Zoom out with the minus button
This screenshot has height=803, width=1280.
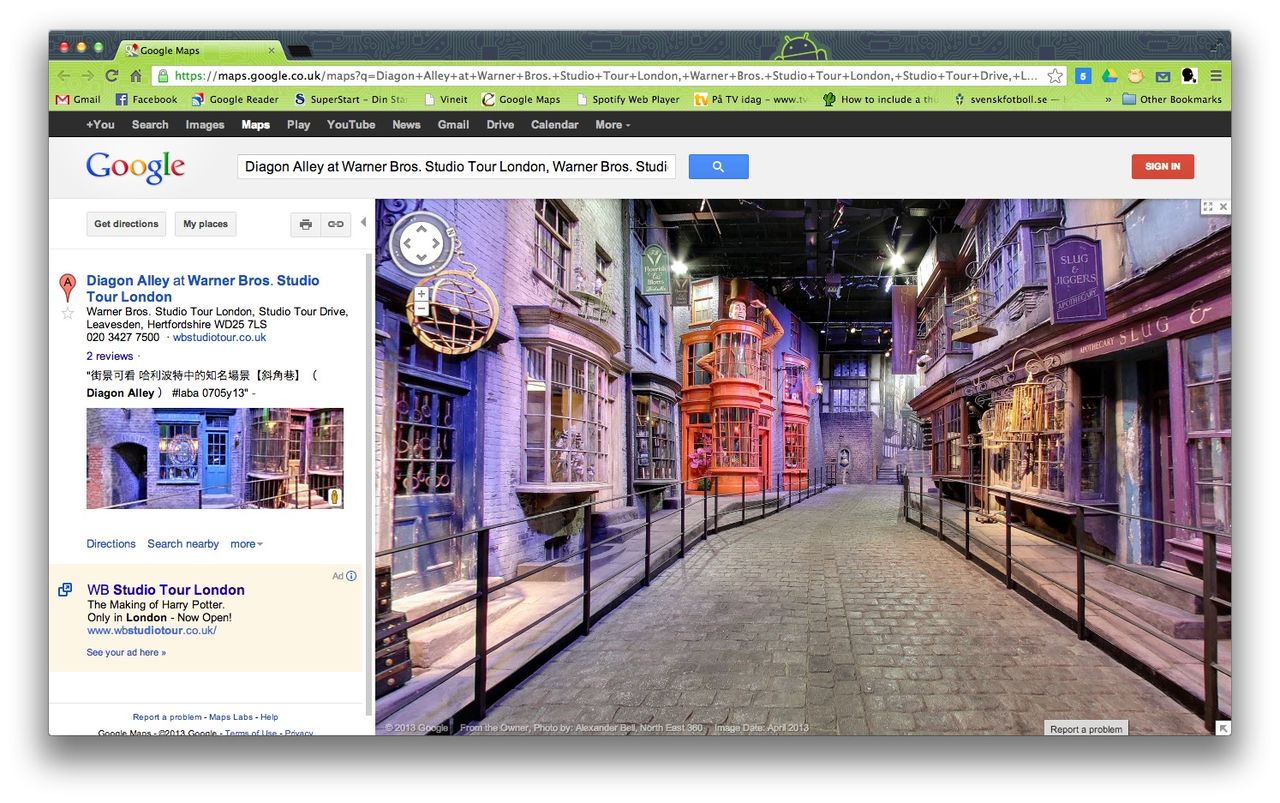(x=421, y=309)
